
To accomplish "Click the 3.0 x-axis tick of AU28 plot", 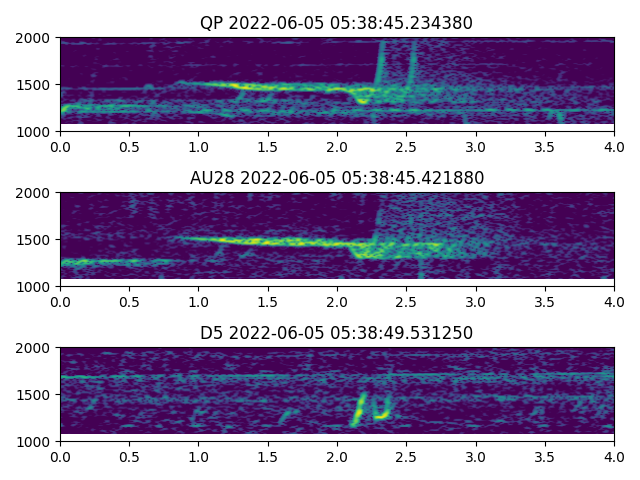I will (475, 302).
